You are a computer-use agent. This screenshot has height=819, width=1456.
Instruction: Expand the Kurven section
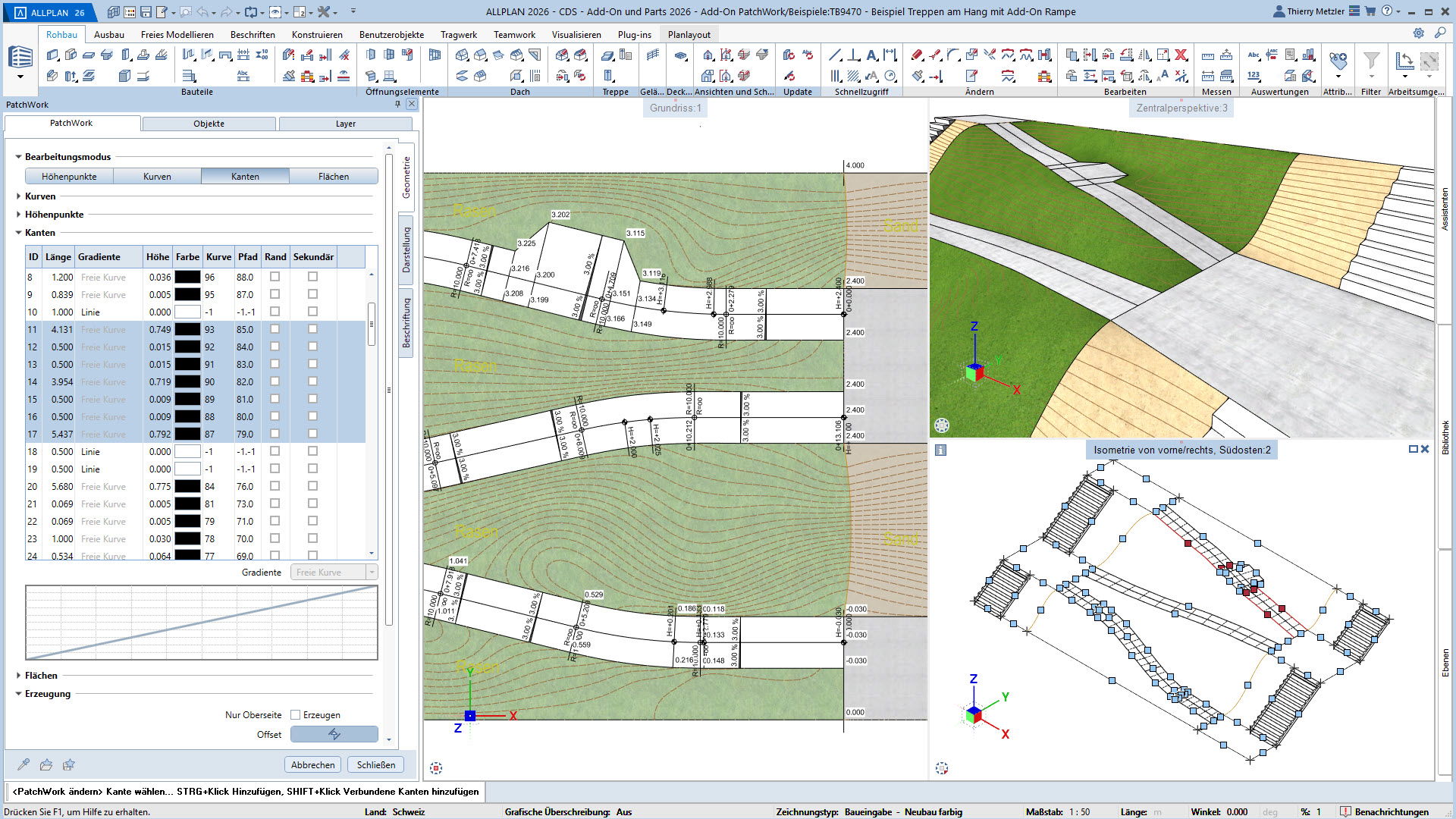pyautogui.click(x=19, y=196)
